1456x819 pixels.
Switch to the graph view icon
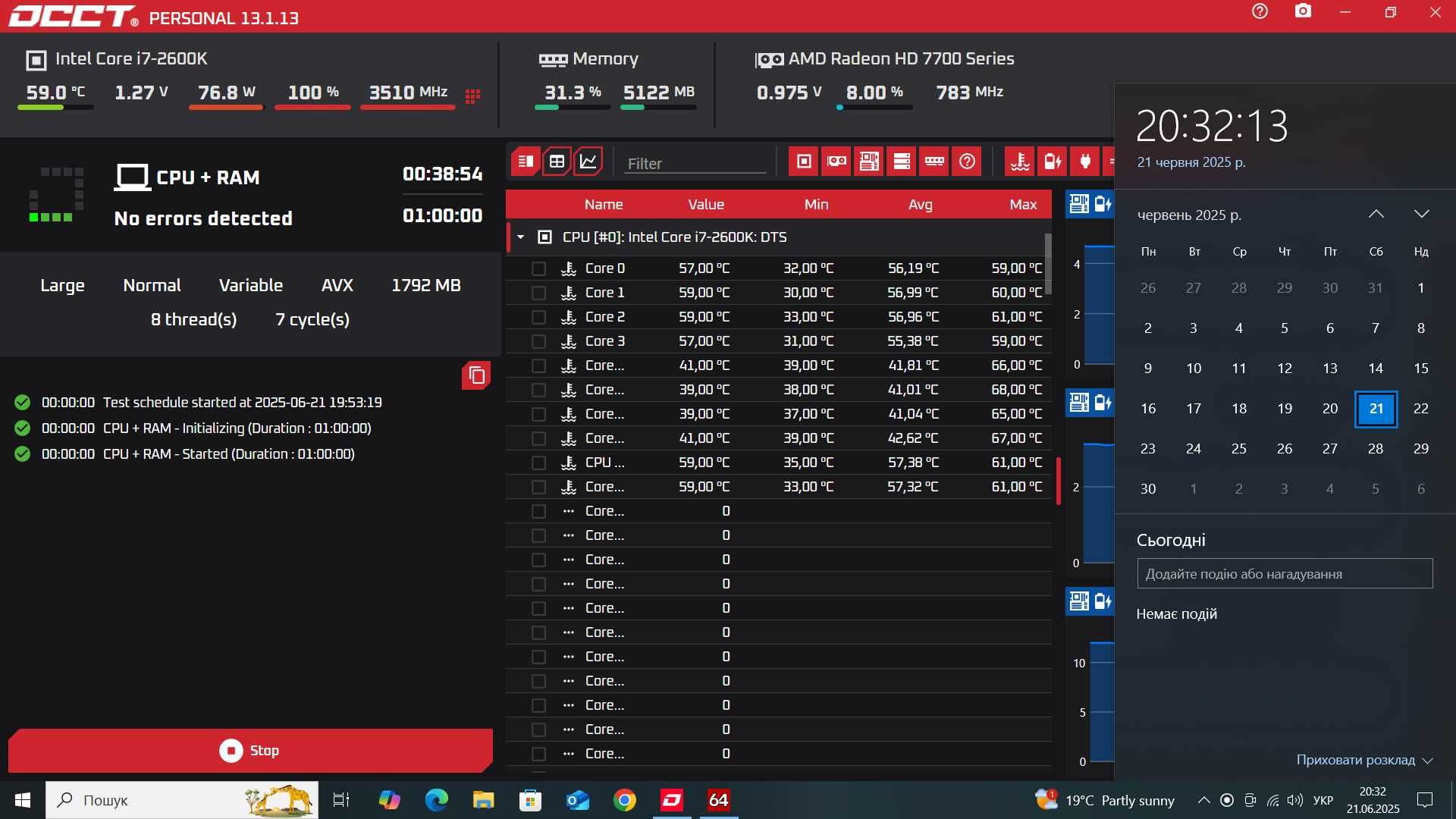click(588, 162)
